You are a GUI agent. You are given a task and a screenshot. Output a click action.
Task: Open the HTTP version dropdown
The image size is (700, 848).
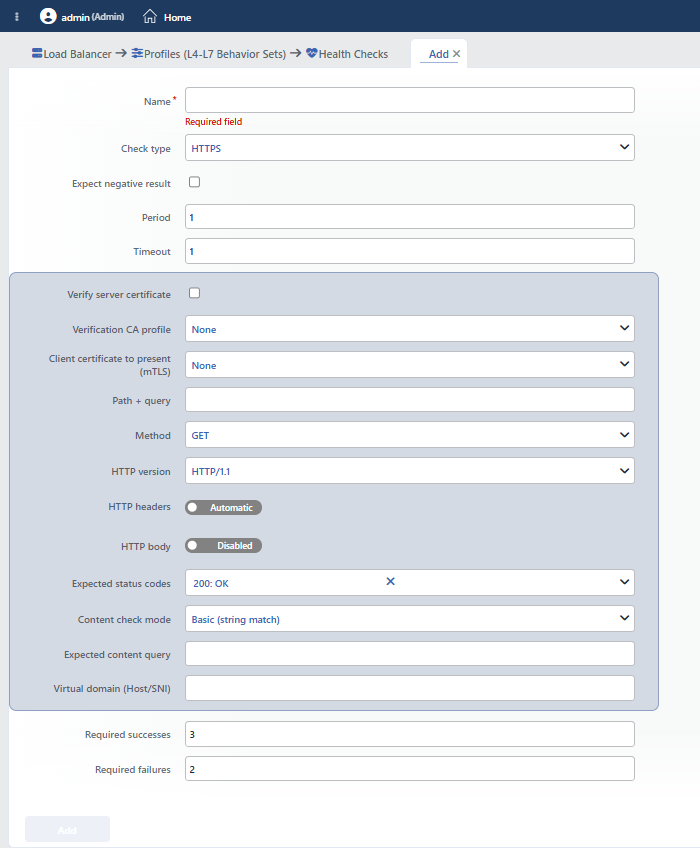pos(410,471)
